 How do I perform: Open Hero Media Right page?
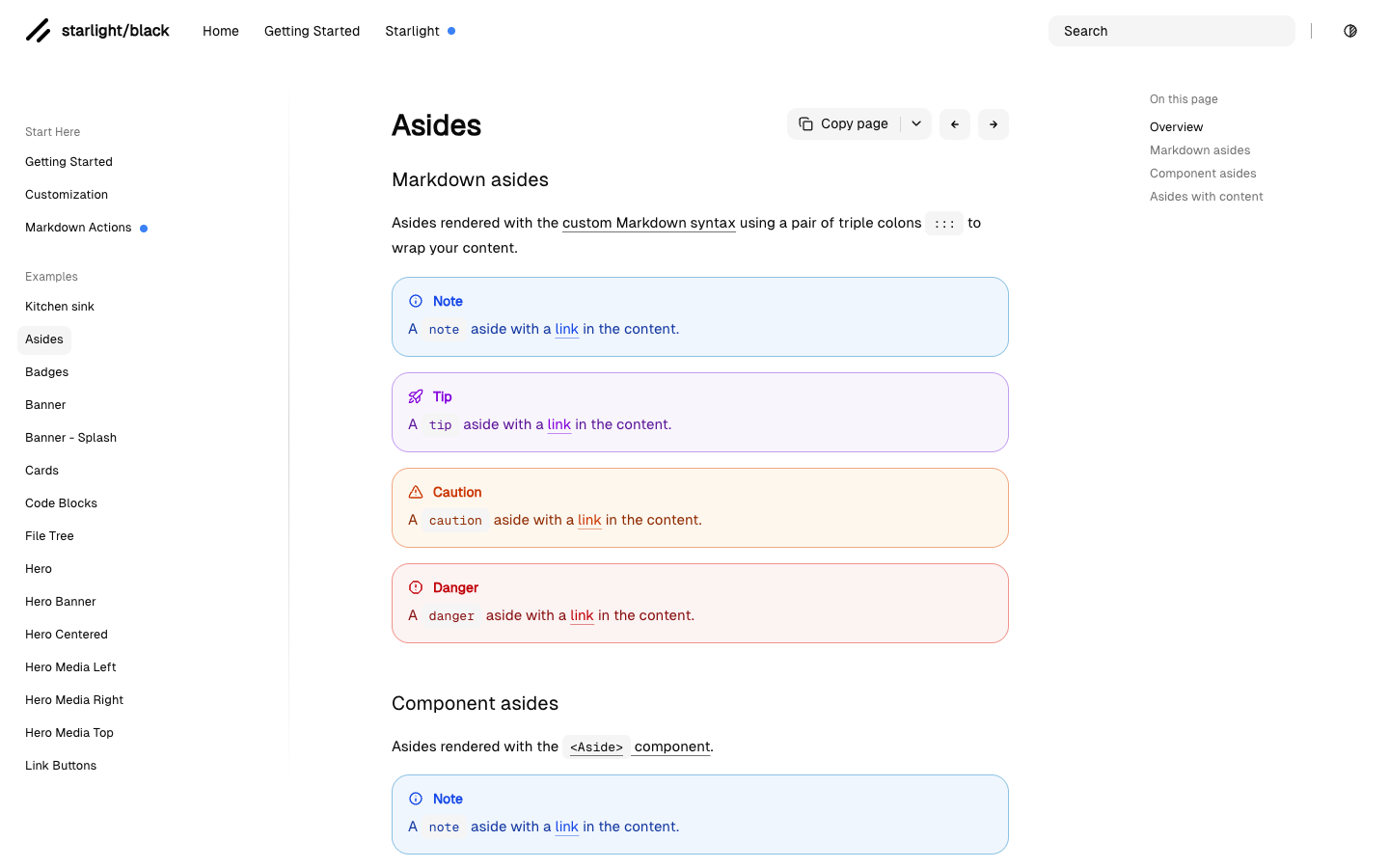[x=74, y=700]
